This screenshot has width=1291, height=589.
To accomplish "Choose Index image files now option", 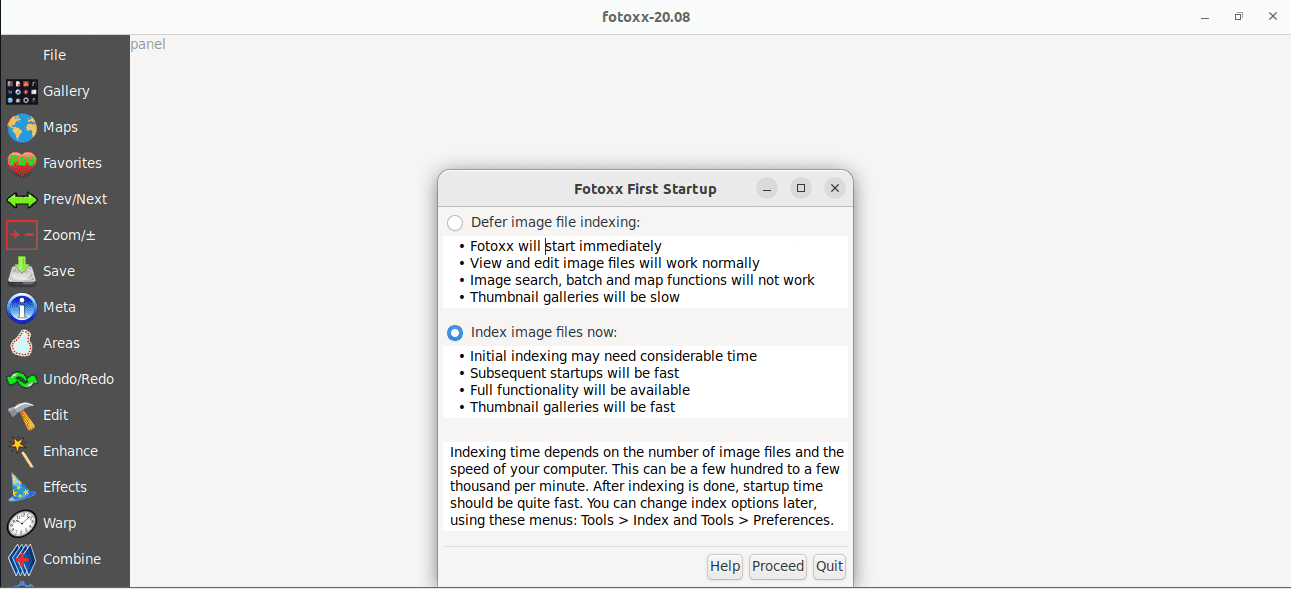I will pos(455,333).
